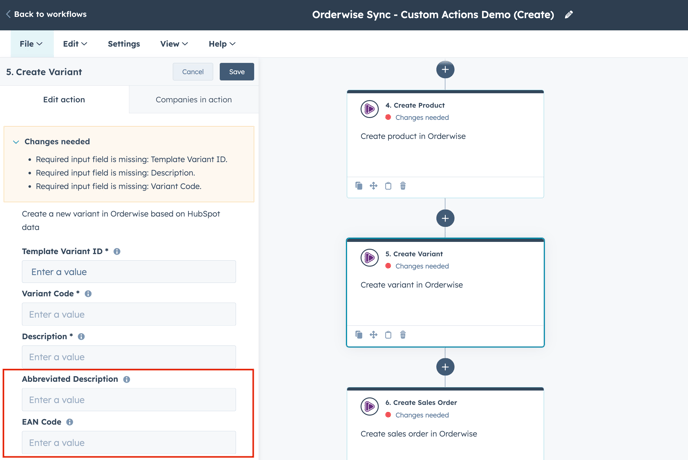
Task: Show info for Abbreviated Description
Action: pyautogui.click(x=126, y=379)
